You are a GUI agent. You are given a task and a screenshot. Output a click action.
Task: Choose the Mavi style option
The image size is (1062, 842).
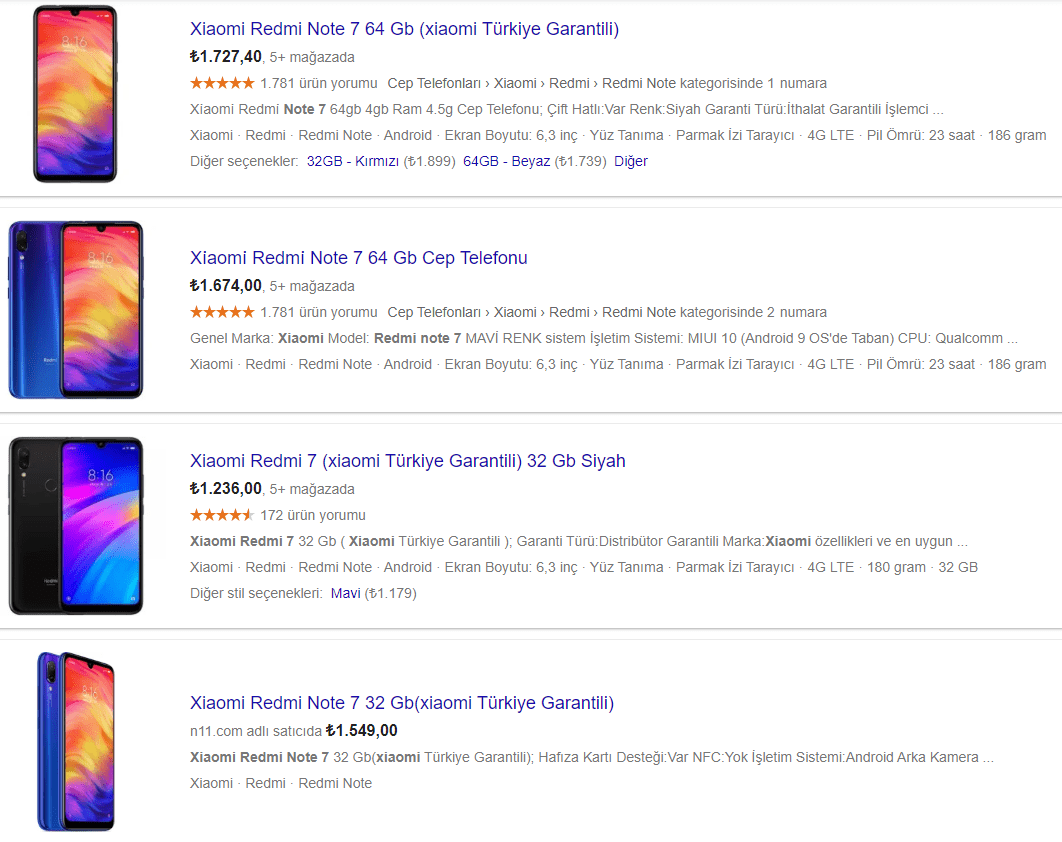pos(345,593)
